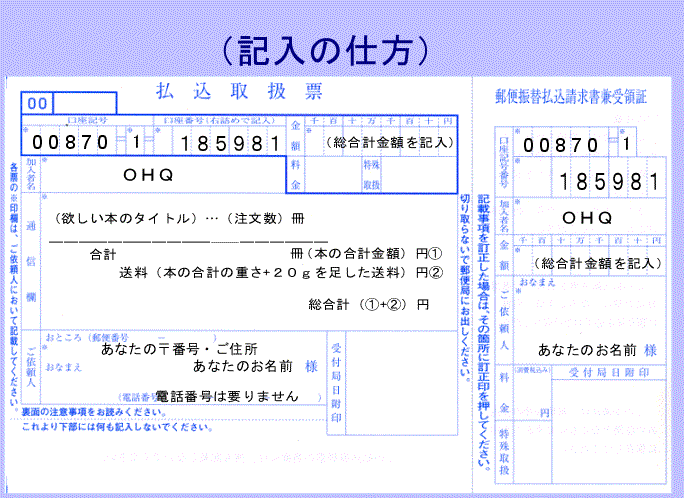Click the 通信欄 vertical label
684x498 pixels.
click(x=31, y=261)
